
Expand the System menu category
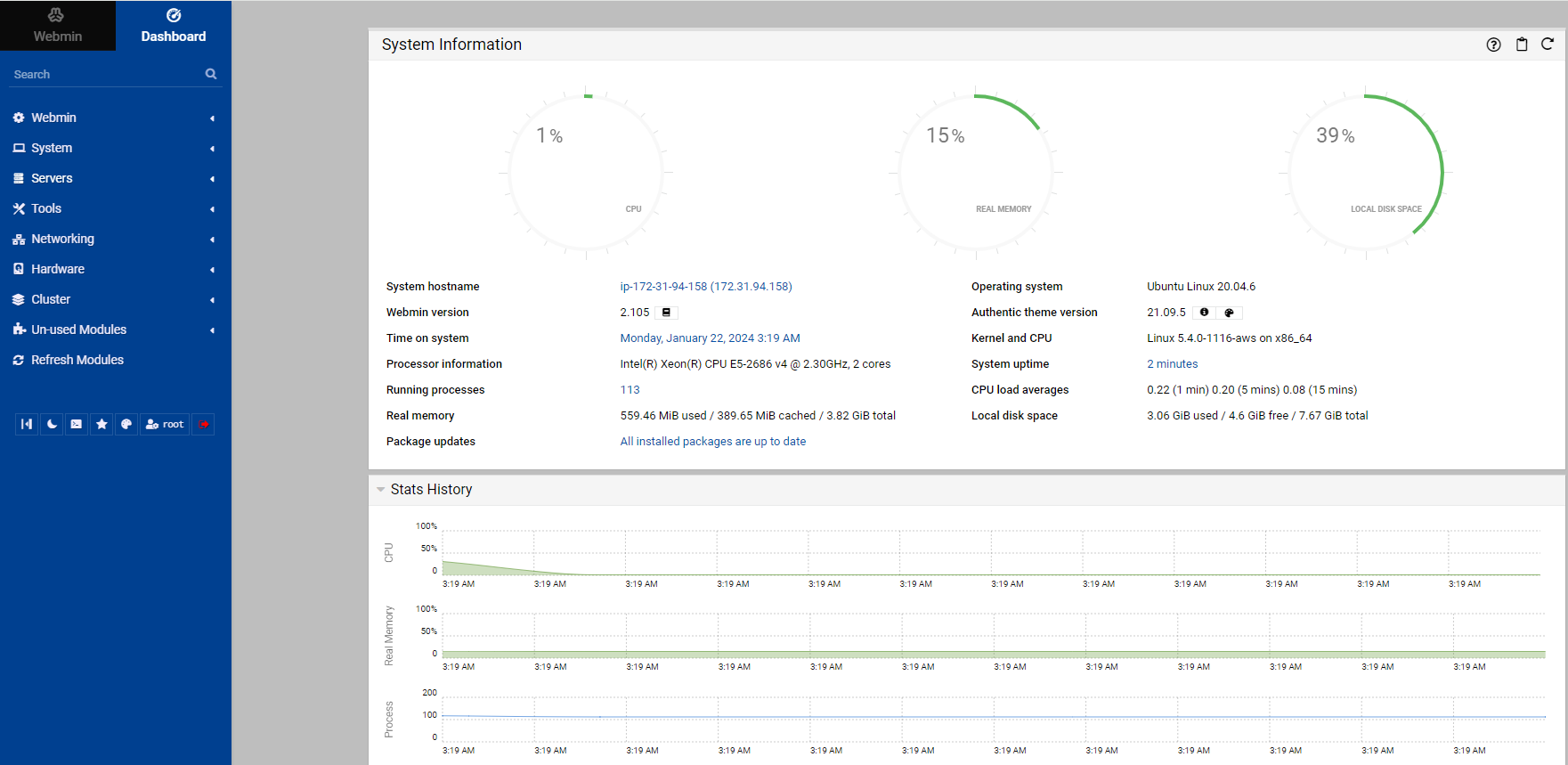[x=116, y=148]
